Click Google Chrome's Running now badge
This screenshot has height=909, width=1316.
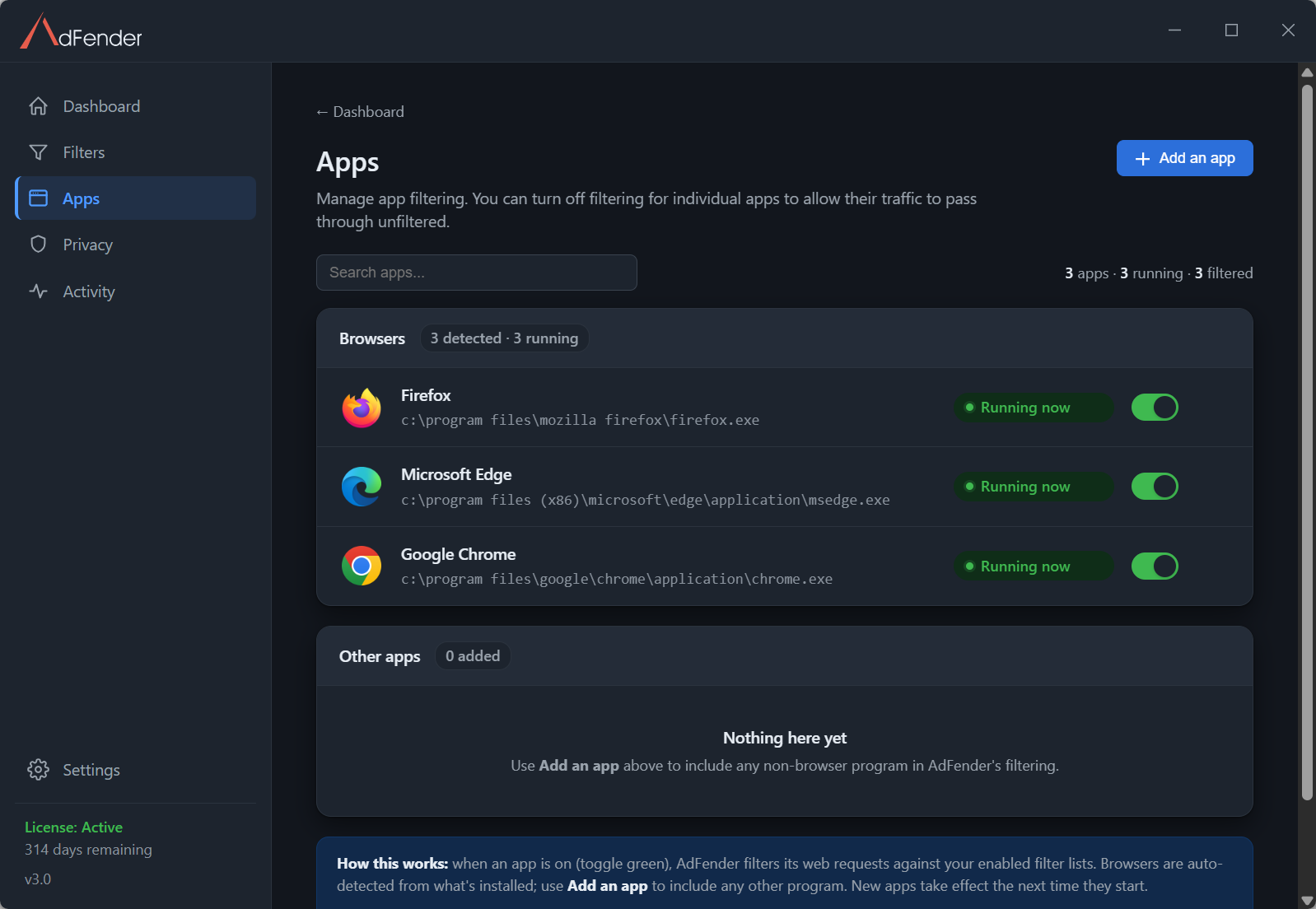[1034, 566]
